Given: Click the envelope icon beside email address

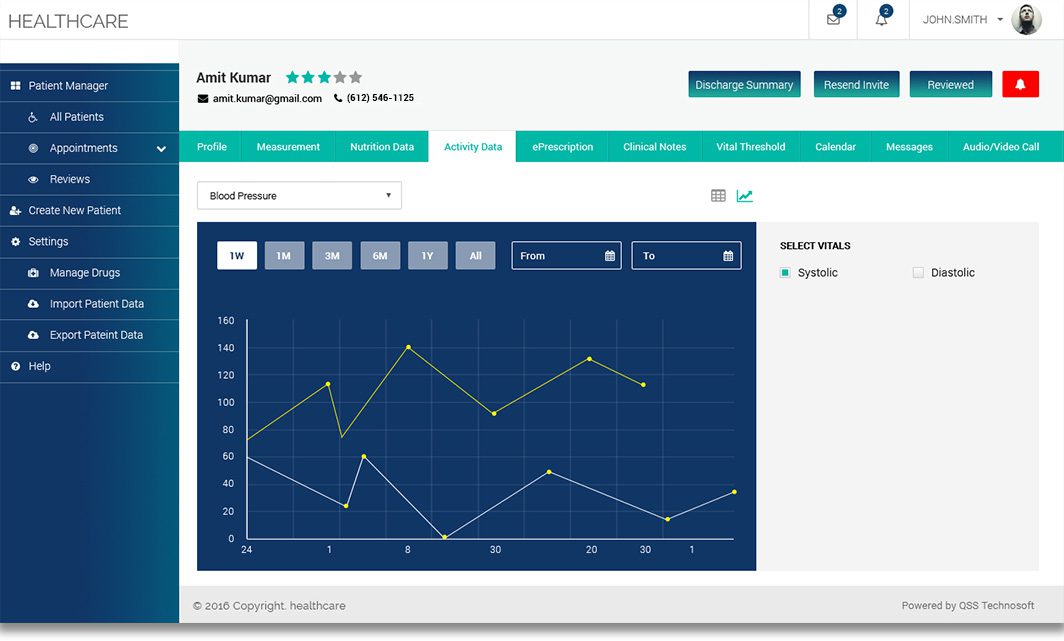Looking at the screenshot, I should pyautogui.click(x=202, y=98).
